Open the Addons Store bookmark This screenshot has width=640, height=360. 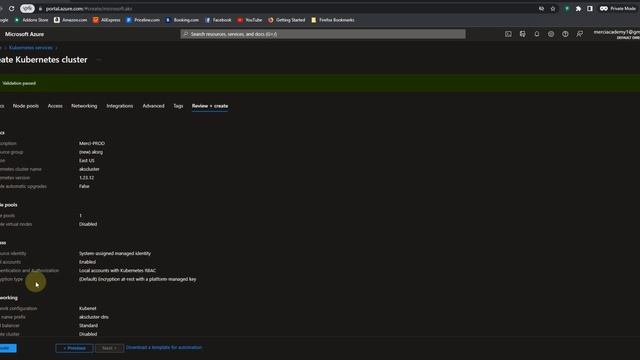[31, 20]
